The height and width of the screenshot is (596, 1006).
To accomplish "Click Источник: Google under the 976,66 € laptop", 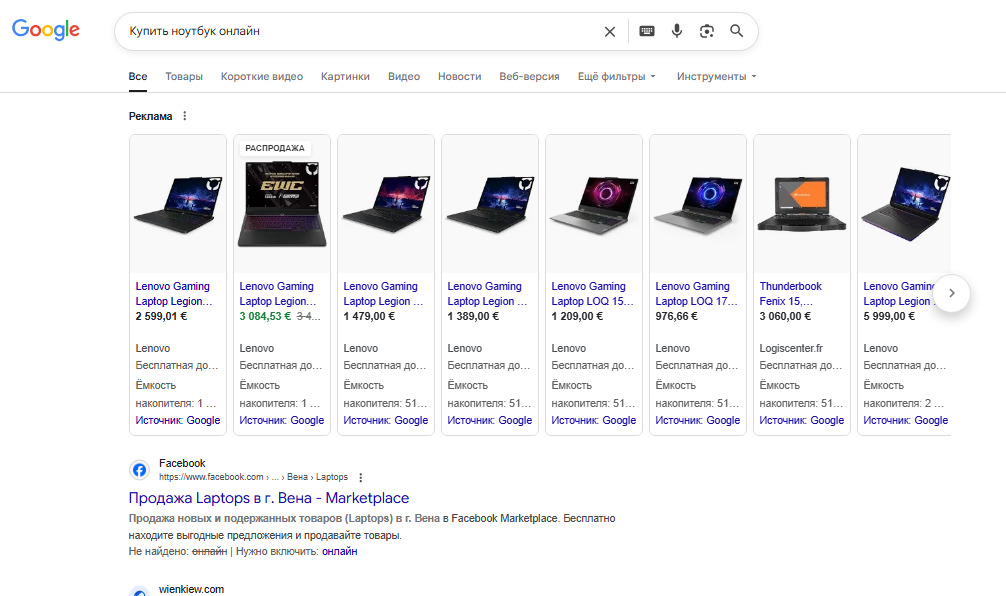I will pyautogui.click(x=697, y=420).
